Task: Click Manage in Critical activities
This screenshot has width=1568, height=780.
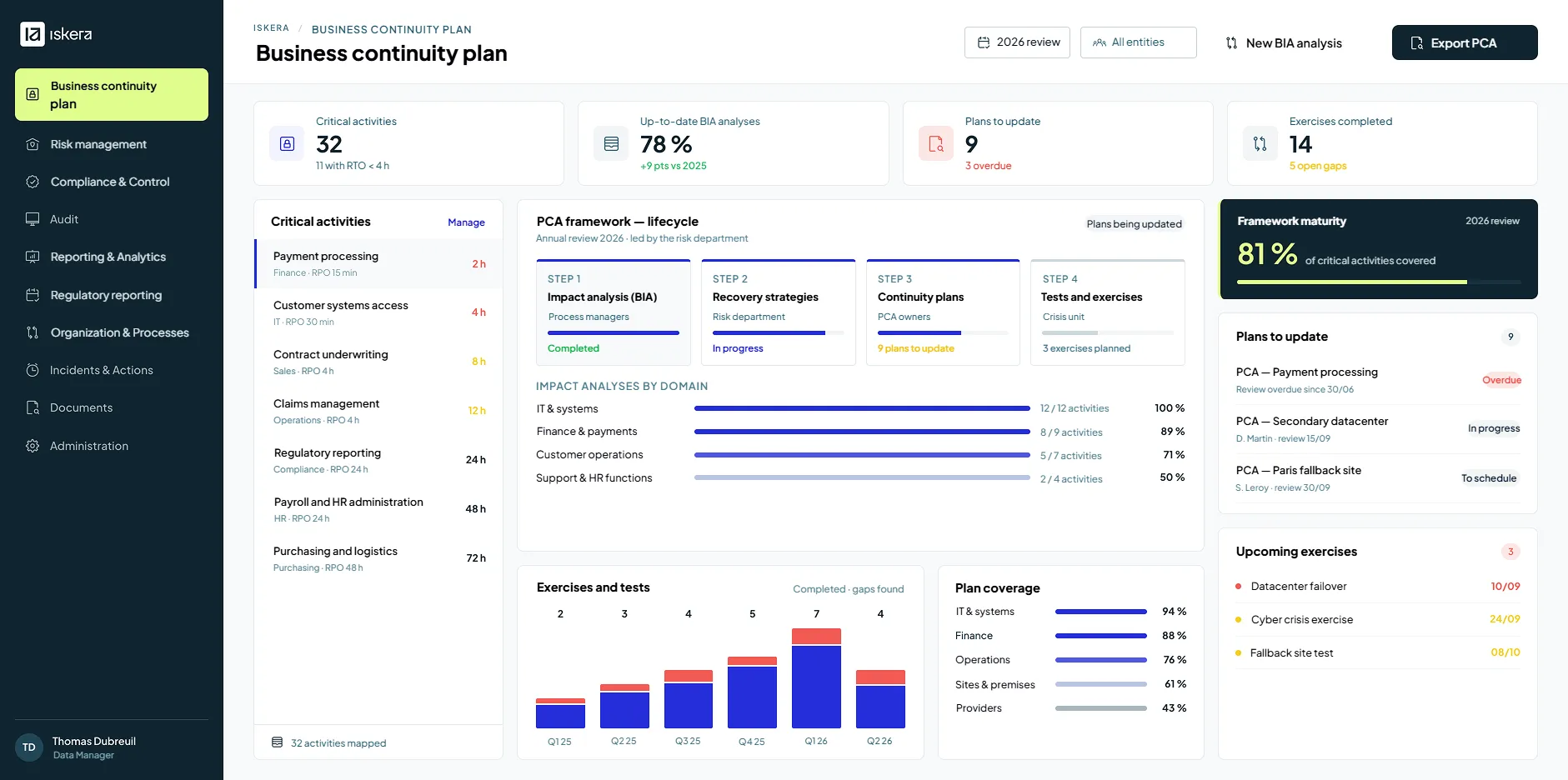Action: pos(466,222)
